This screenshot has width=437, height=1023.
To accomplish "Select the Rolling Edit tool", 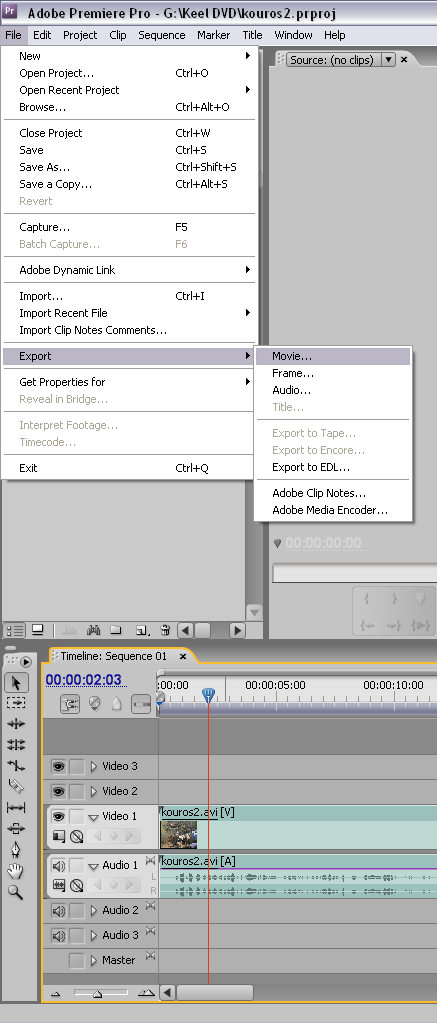I will coord(16,744).
